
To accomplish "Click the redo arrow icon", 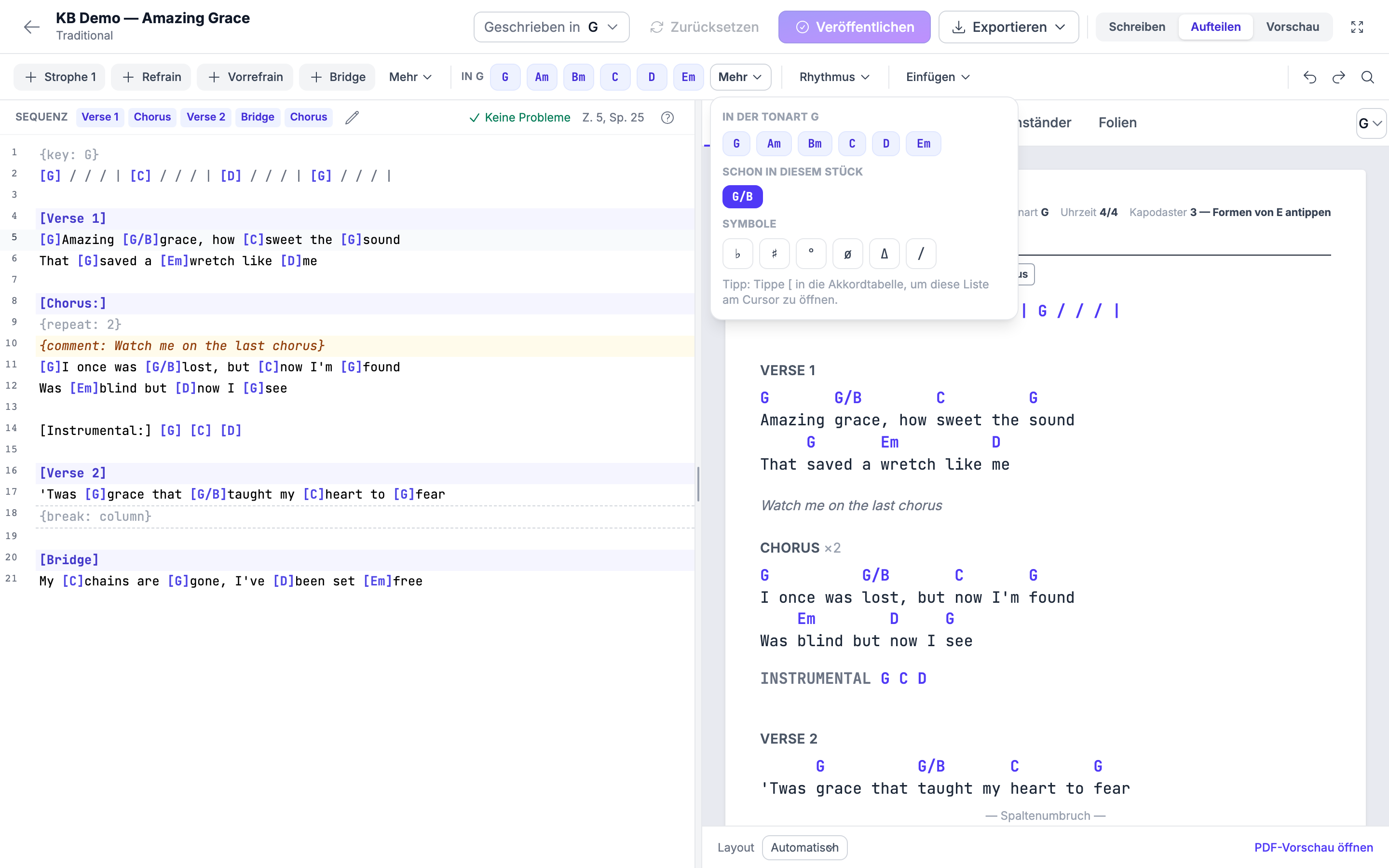I will [1338, 77].
